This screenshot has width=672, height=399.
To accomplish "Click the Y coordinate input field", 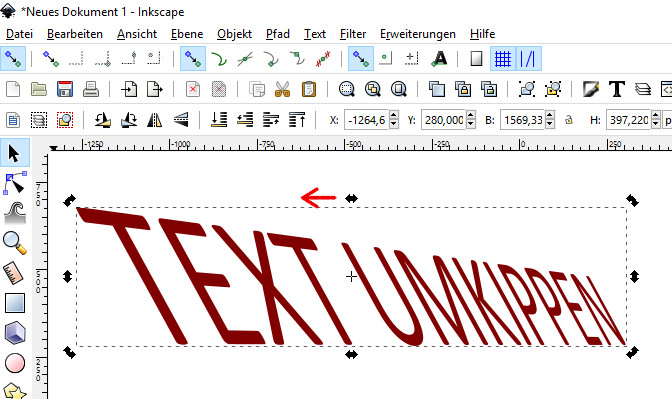I will click(444, 120).
